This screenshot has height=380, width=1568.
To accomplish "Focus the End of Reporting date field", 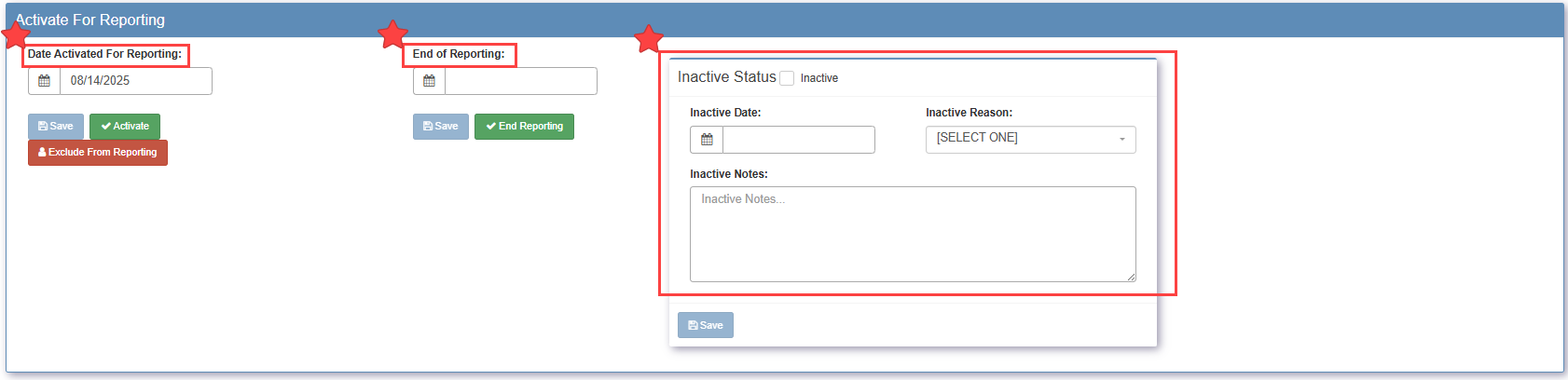I will 521,81.
